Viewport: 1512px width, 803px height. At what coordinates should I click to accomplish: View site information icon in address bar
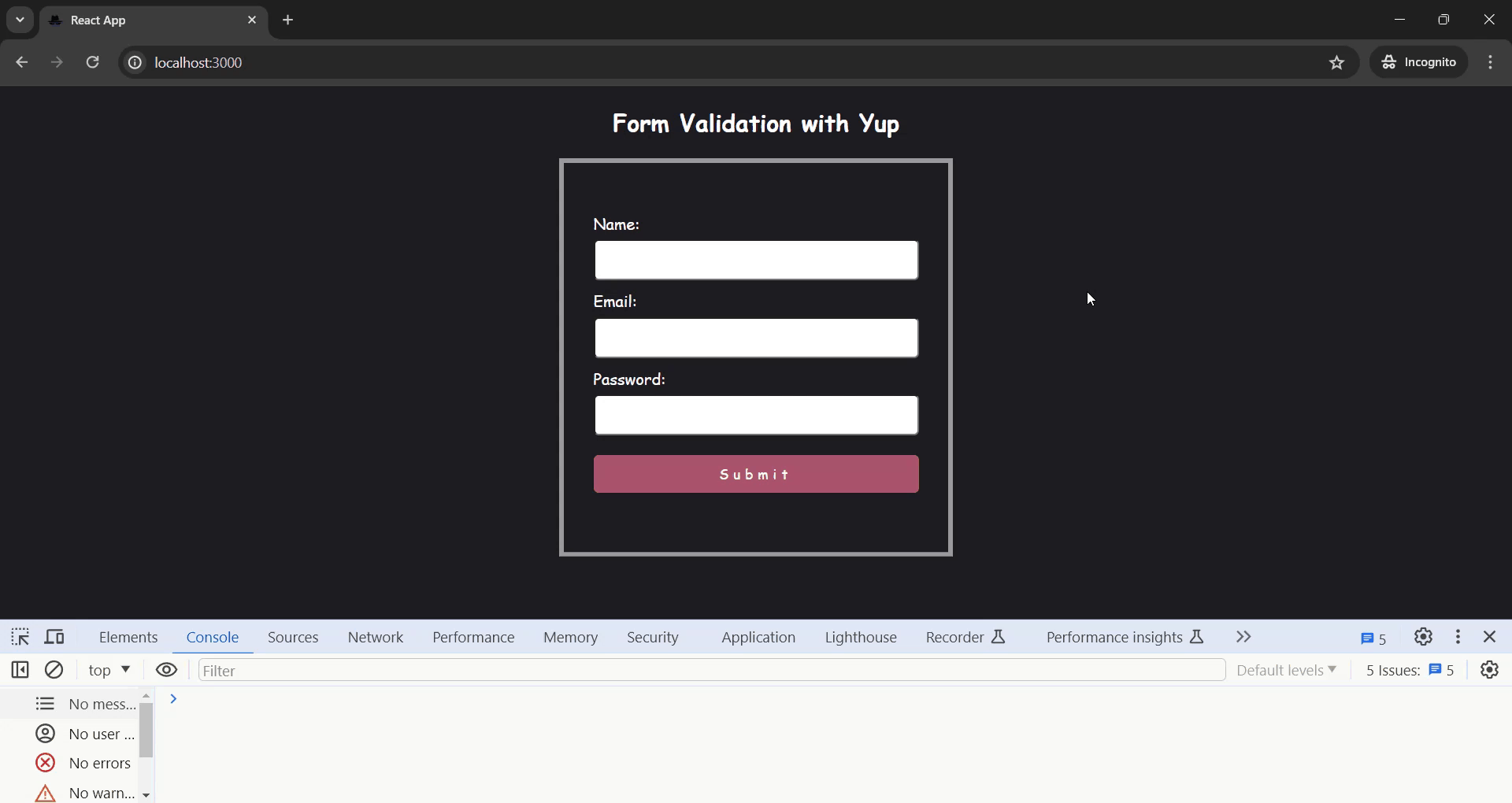135,62
